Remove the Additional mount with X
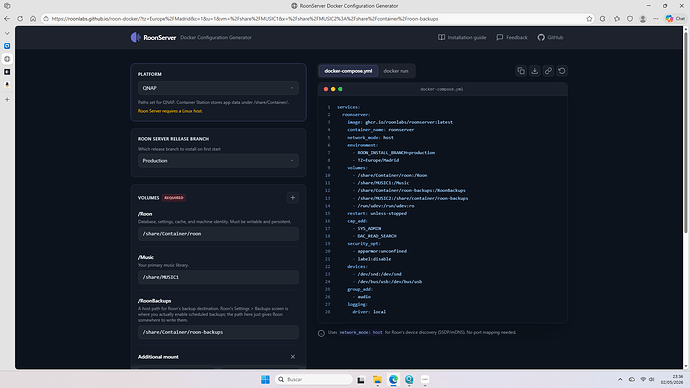The height and width of the screenshot is (388, 690). 293,357
